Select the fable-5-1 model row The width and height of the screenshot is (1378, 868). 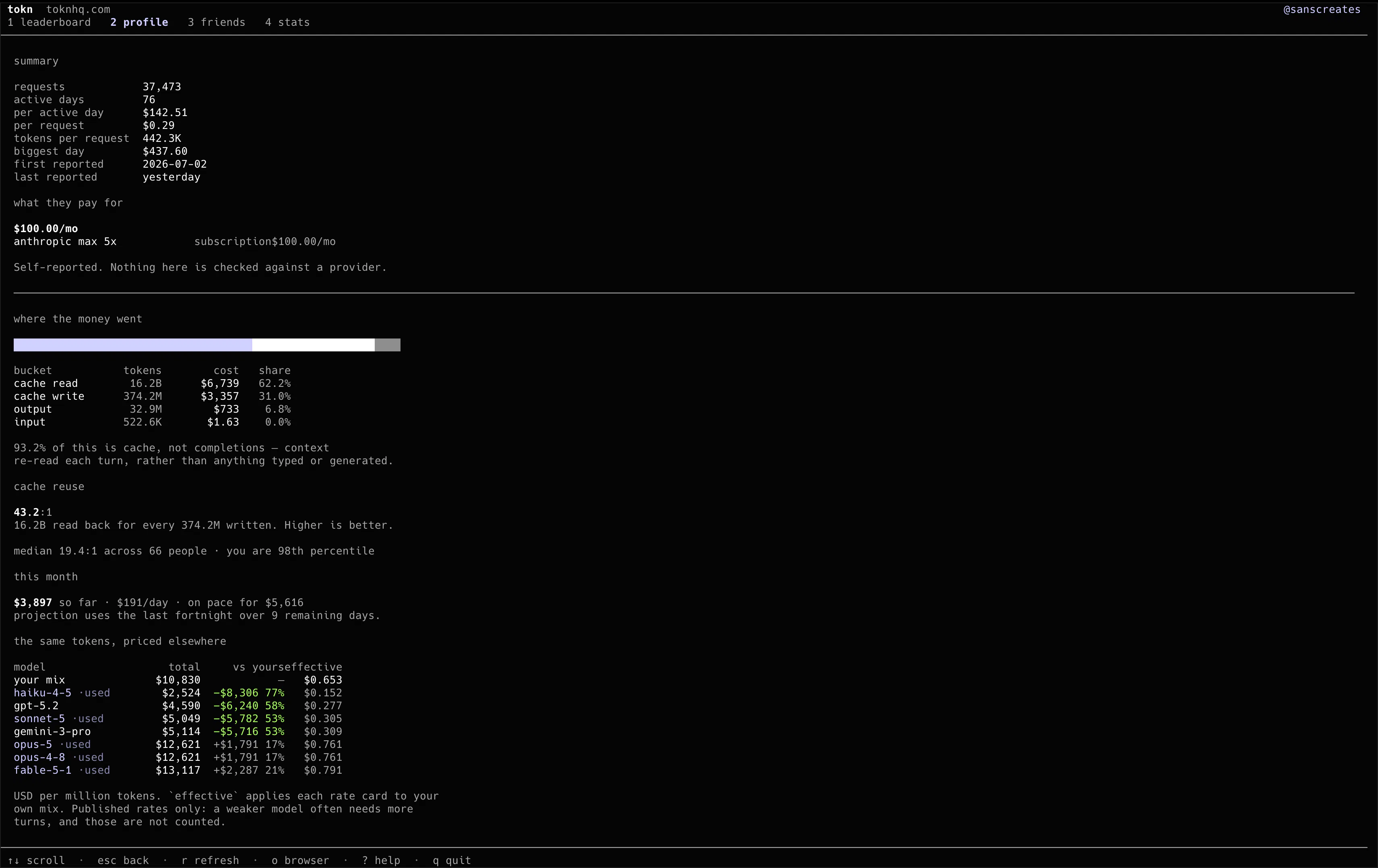pos(178,770)
